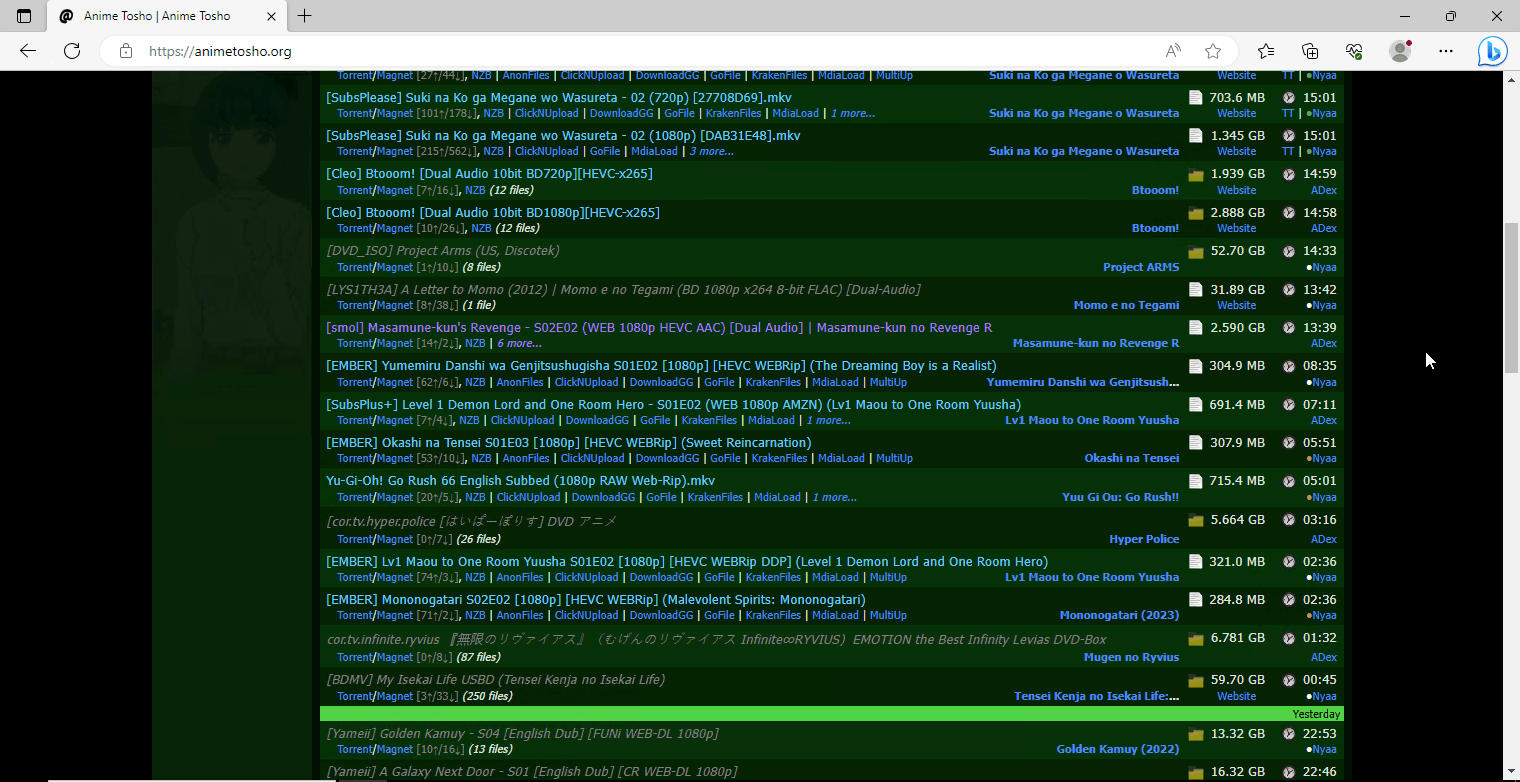Viewport: 1520px width, 782px height.
Task: Click file icon for Masamune-kun's Revenge row
Action: click(x=1195, y=328)
